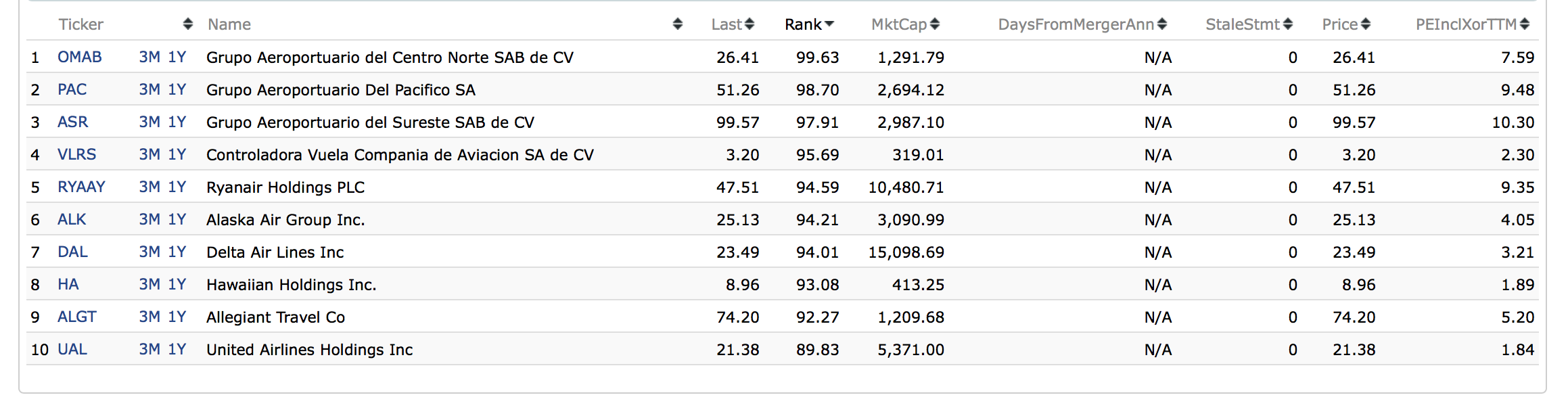
Task: View 1Y chart for ALK
Action: [x=177, y=219]
